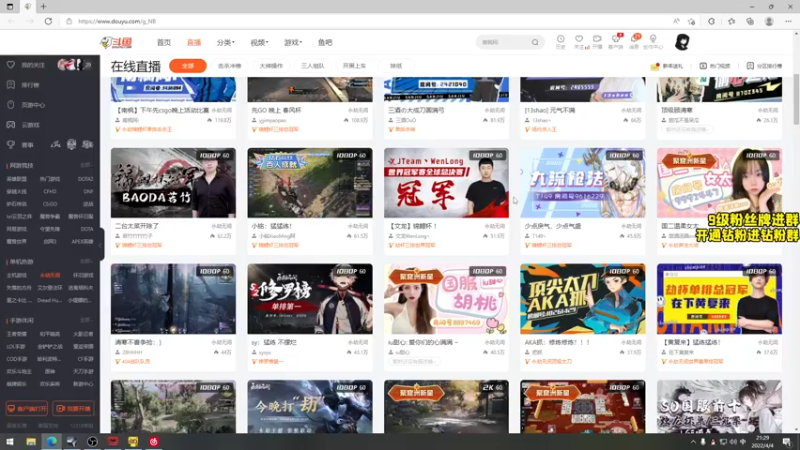
Task: Open the Windows Start menu
Action: tap(10, 442)
